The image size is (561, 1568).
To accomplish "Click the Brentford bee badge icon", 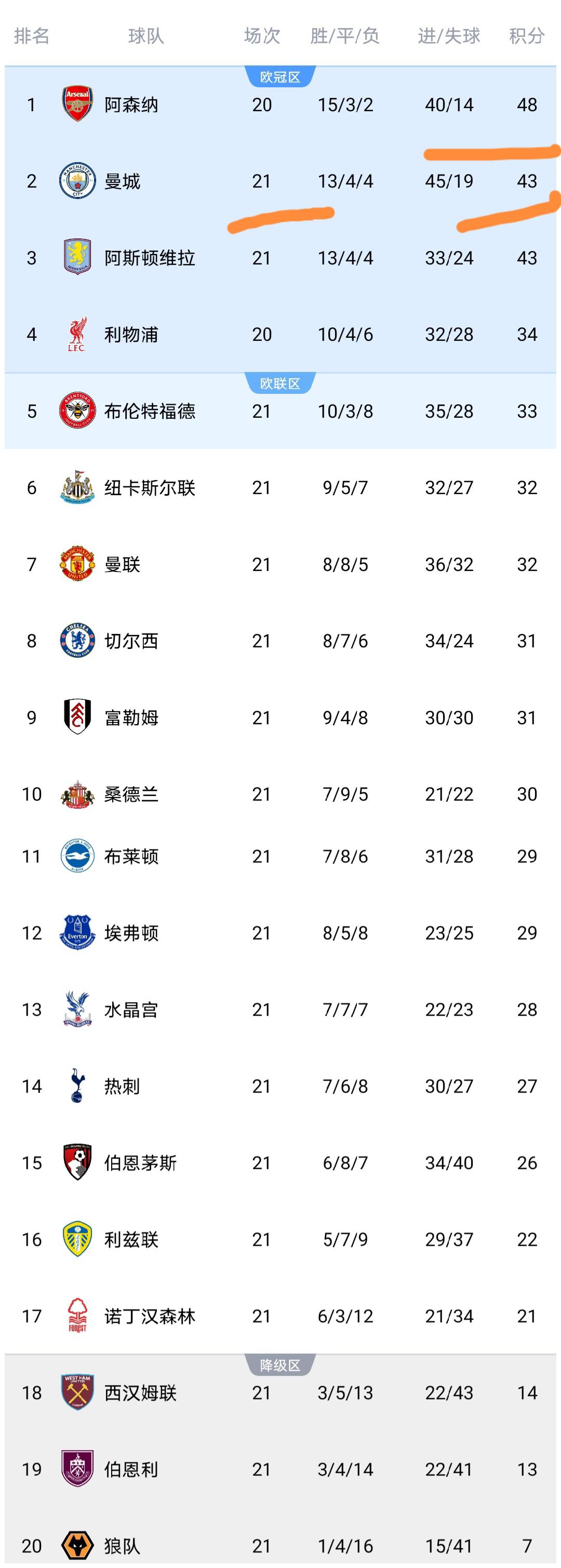I will click(x=77, y=411).
